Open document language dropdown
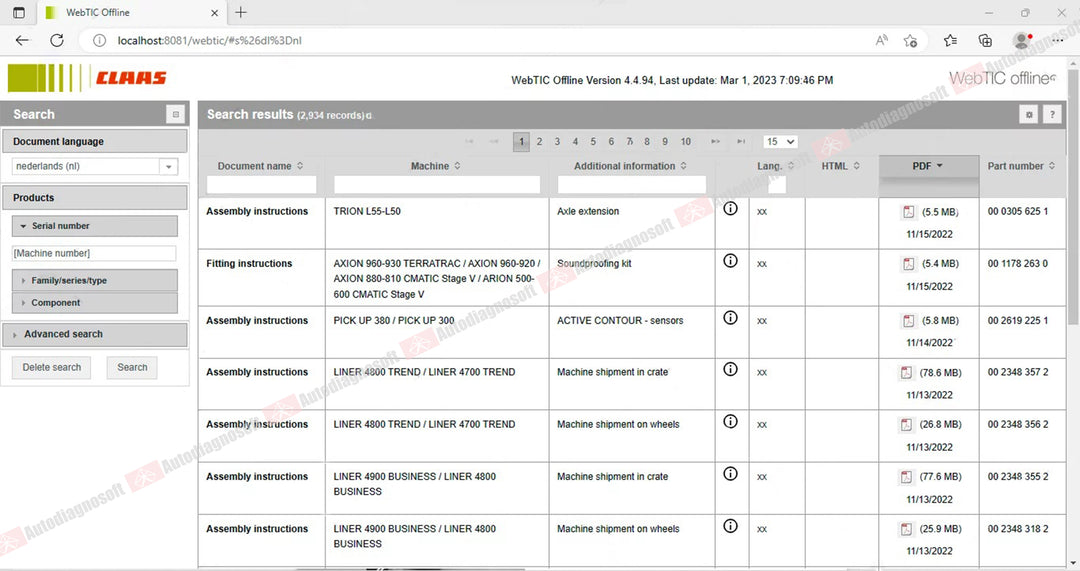Viewport: 1080px width, 571px height. pyautogui.click(x=169, y=167)
